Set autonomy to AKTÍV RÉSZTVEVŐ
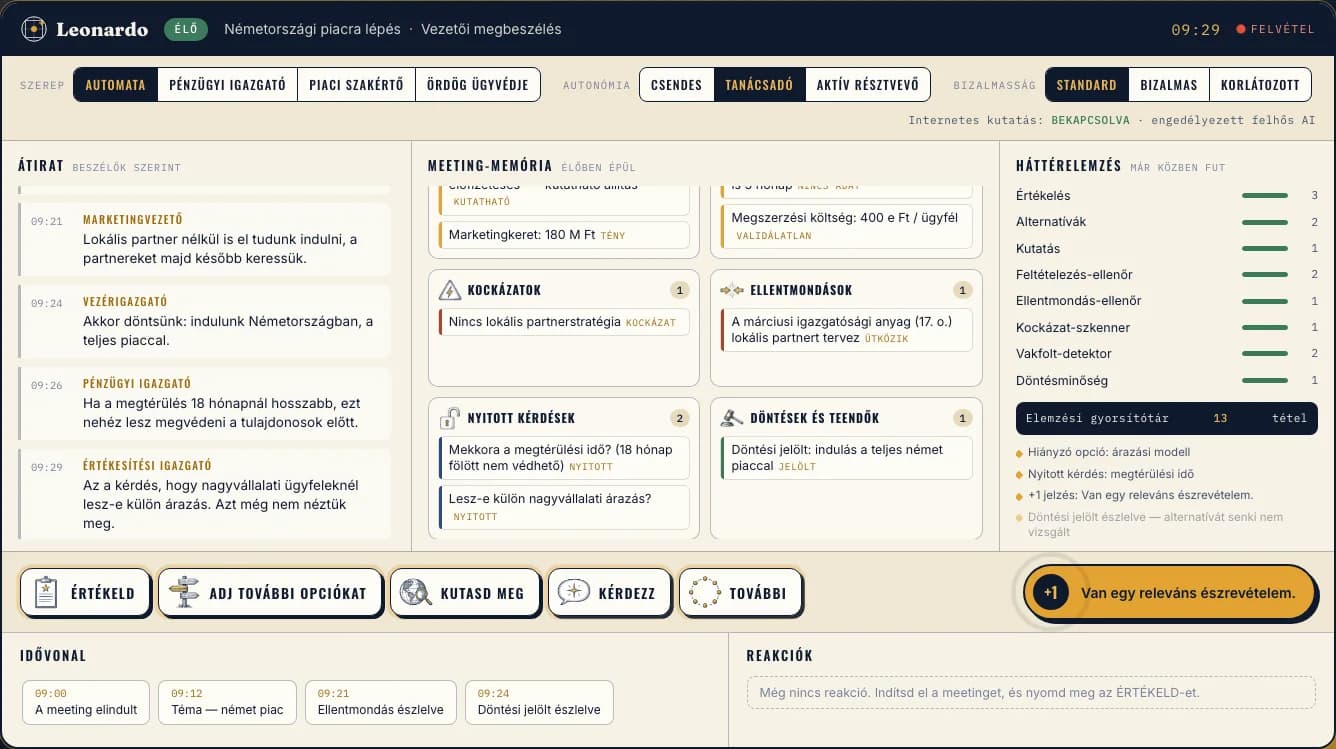Screen dimensions: 1336x749 tap(867, 85)
